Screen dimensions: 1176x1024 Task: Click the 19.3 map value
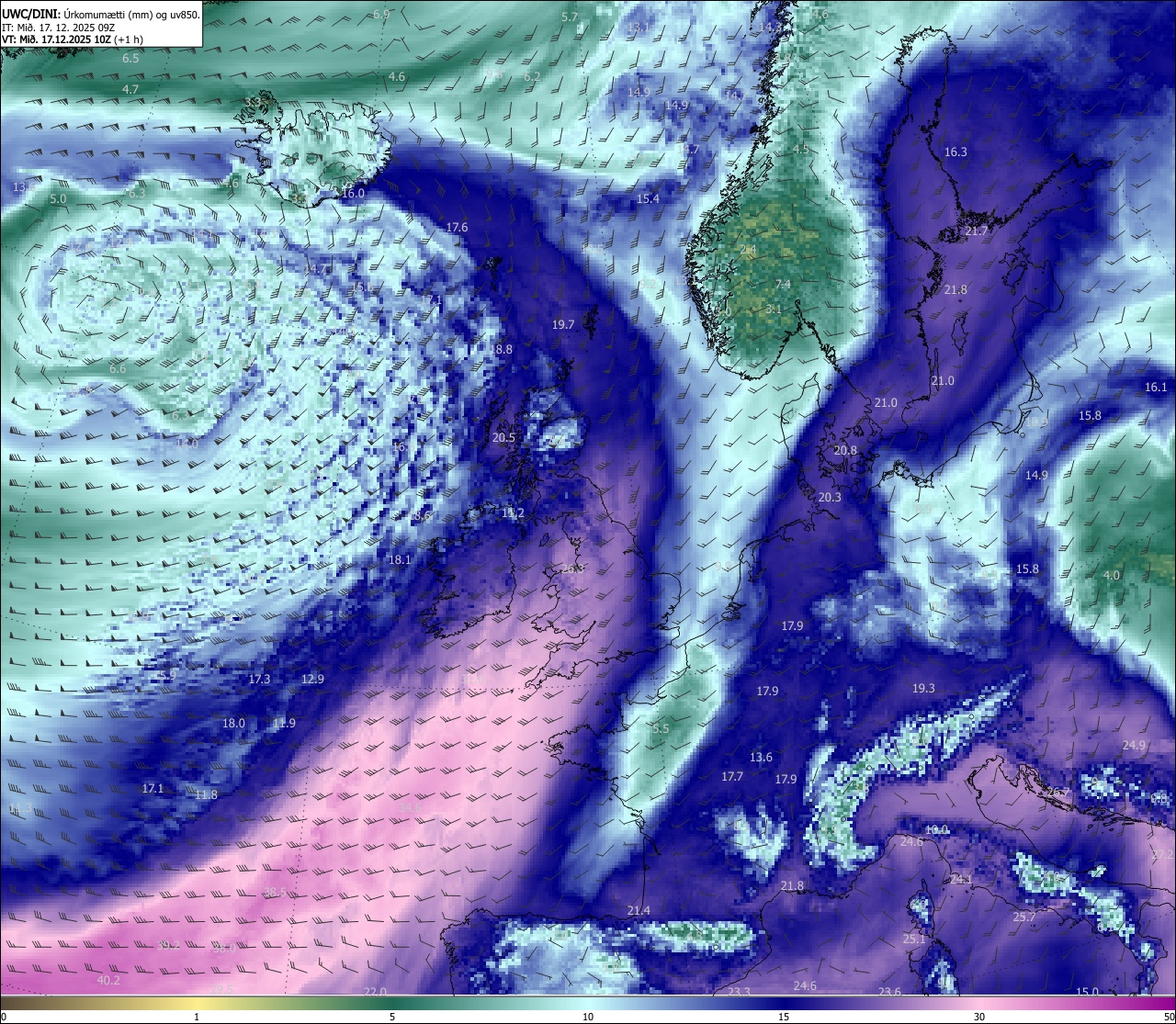(x=923, y=688)
